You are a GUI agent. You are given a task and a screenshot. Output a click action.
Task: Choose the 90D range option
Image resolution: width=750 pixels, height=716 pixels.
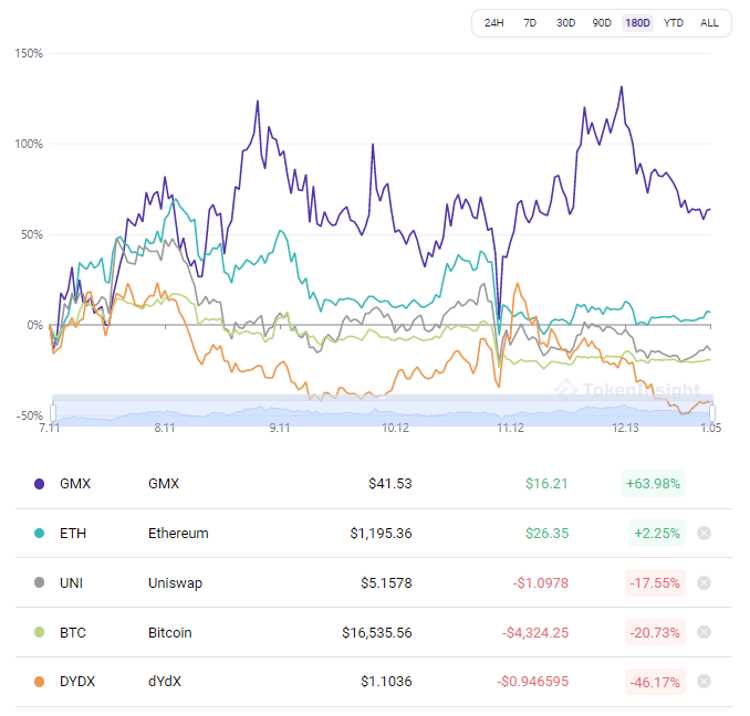click(x=602, y=23)
